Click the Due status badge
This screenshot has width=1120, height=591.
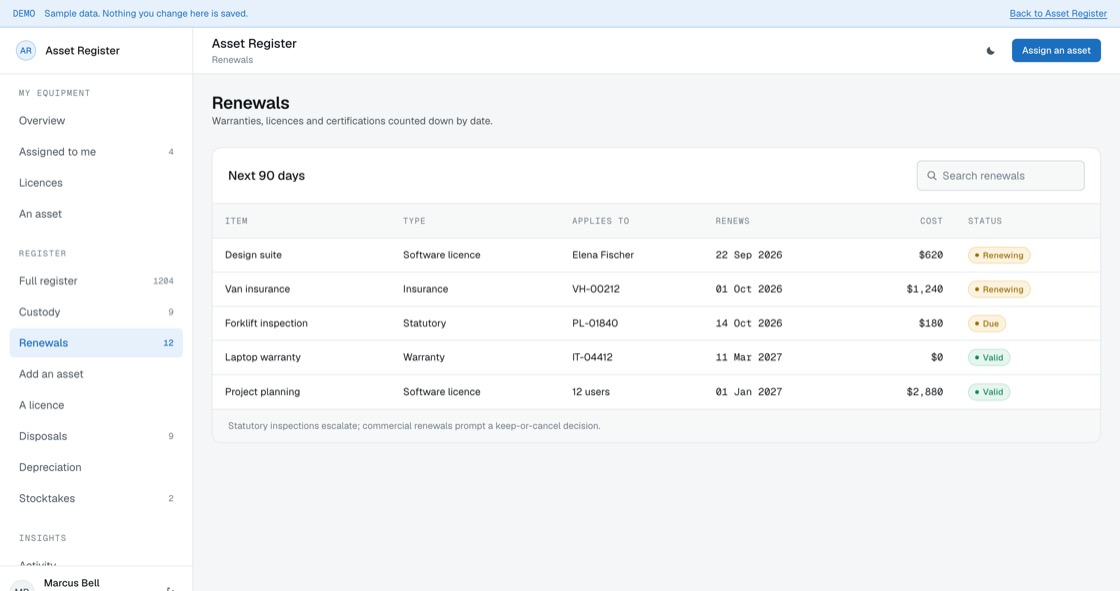(x=986, y=324)
